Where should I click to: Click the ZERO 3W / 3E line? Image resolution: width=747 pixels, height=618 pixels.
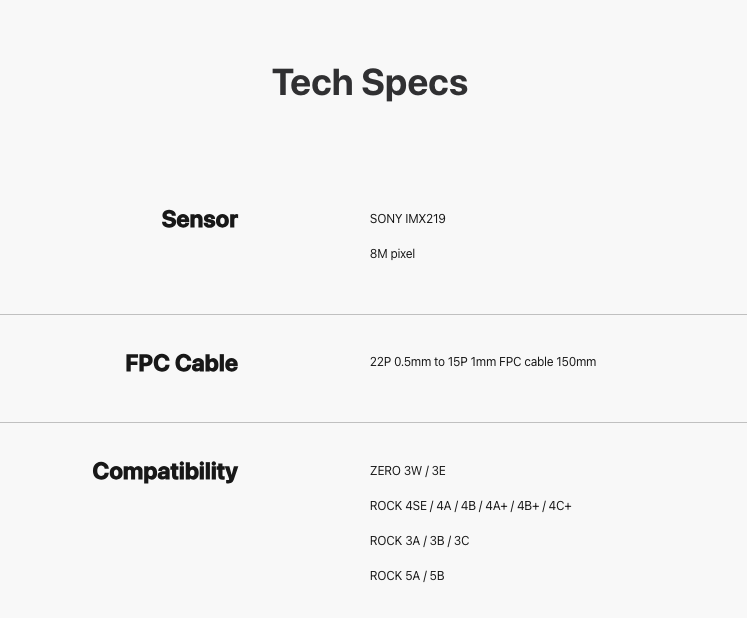click(x=407, y=471)
